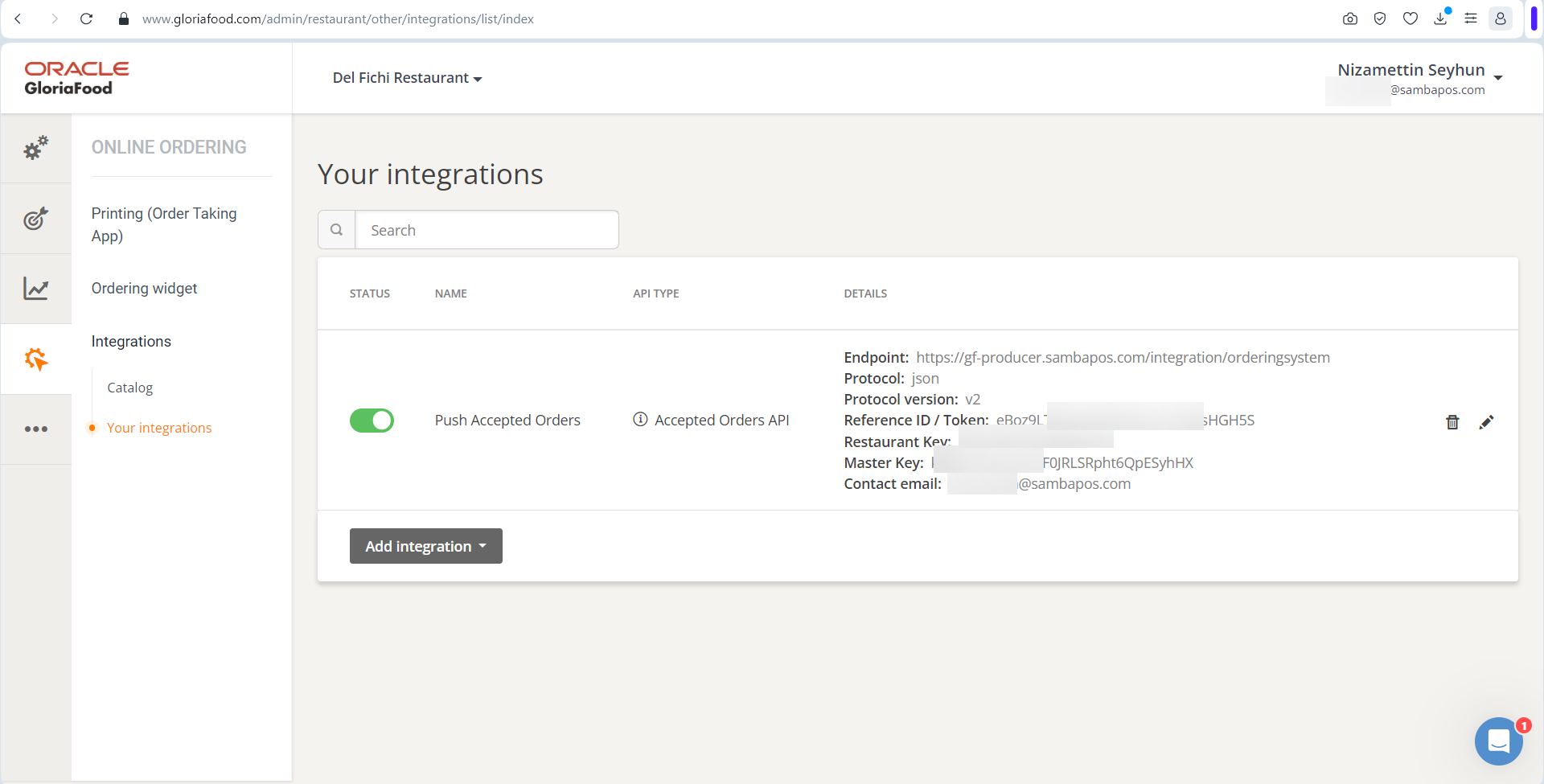Edit the integration using pencil icon
This screenshot has height=784, width=1544.
(1487, 421)
